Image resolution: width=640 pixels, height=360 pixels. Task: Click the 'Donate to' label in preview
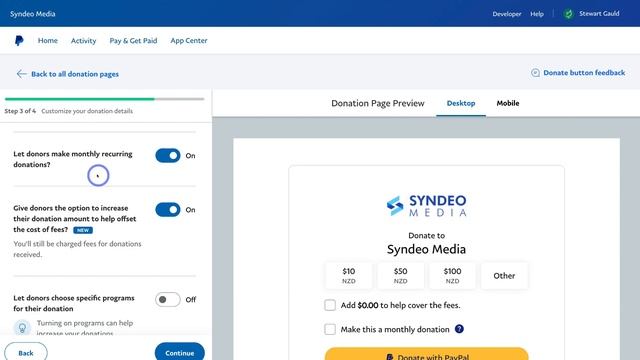coord(427,236)
